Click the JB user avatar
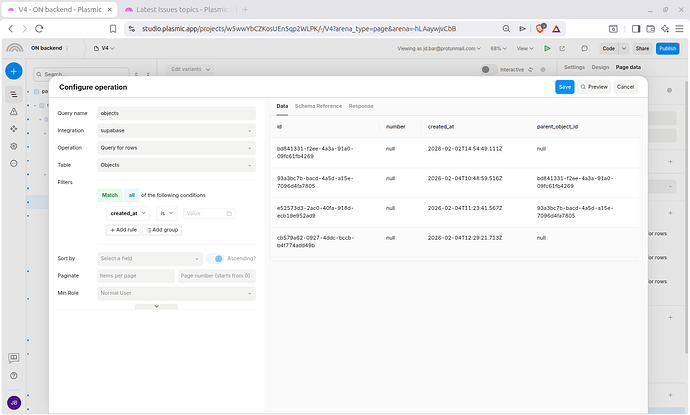Screen dimensions: 690x415 (14, 403)
